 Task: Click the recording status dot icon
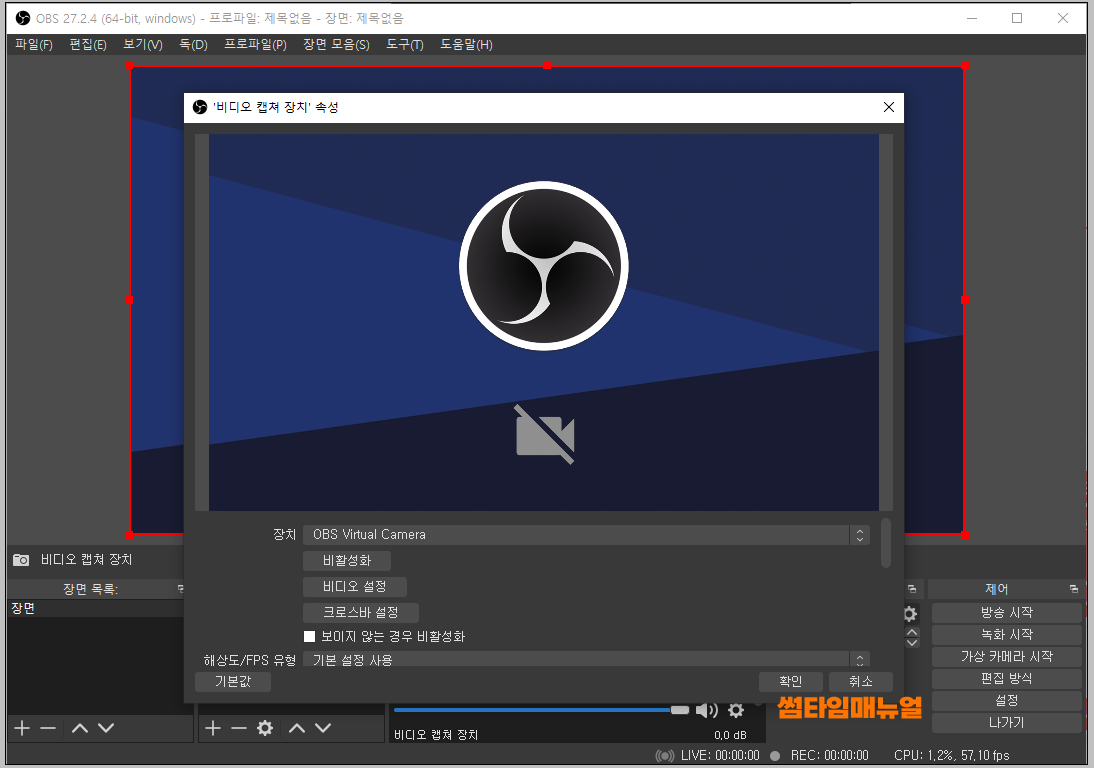tap(774, 755)
